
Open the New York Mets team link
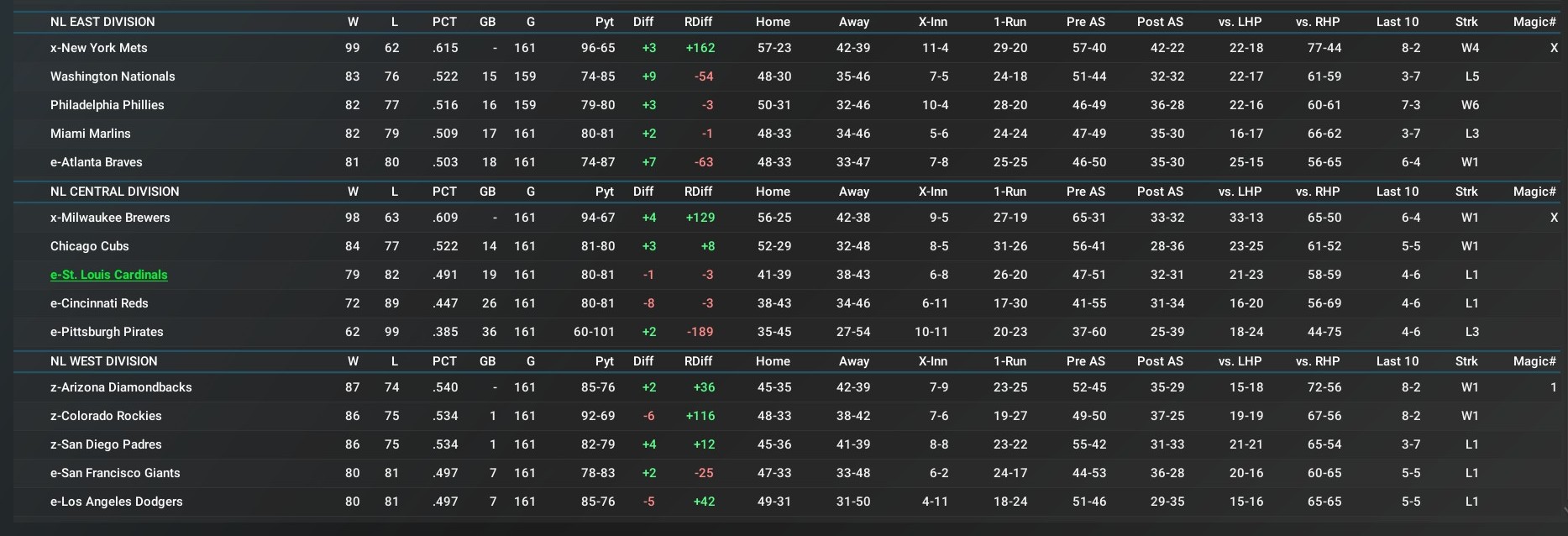coord(98,48)
